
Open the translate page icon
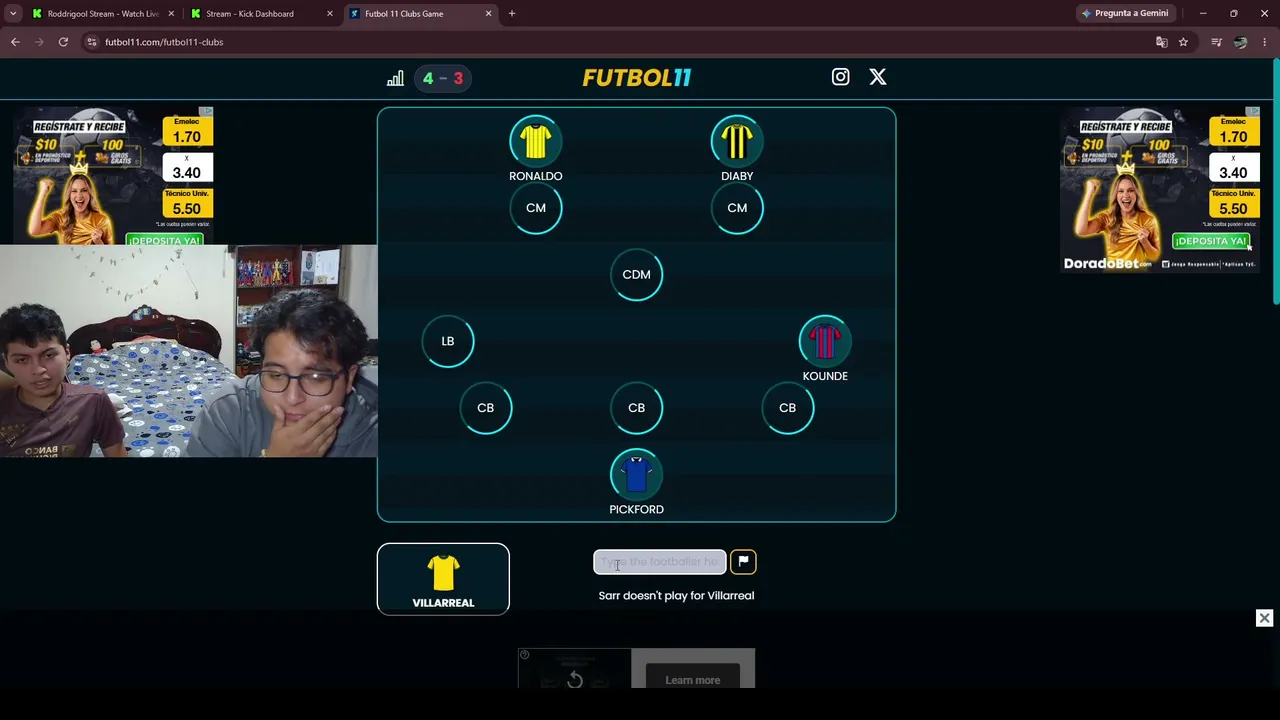(1161, 42)
